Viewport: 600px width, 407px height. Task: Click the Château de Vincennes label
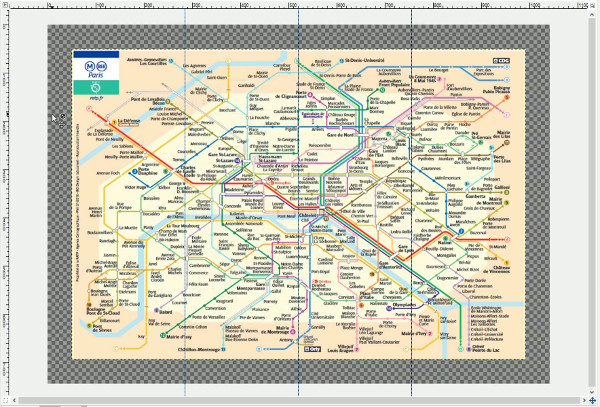click(497, 269)
